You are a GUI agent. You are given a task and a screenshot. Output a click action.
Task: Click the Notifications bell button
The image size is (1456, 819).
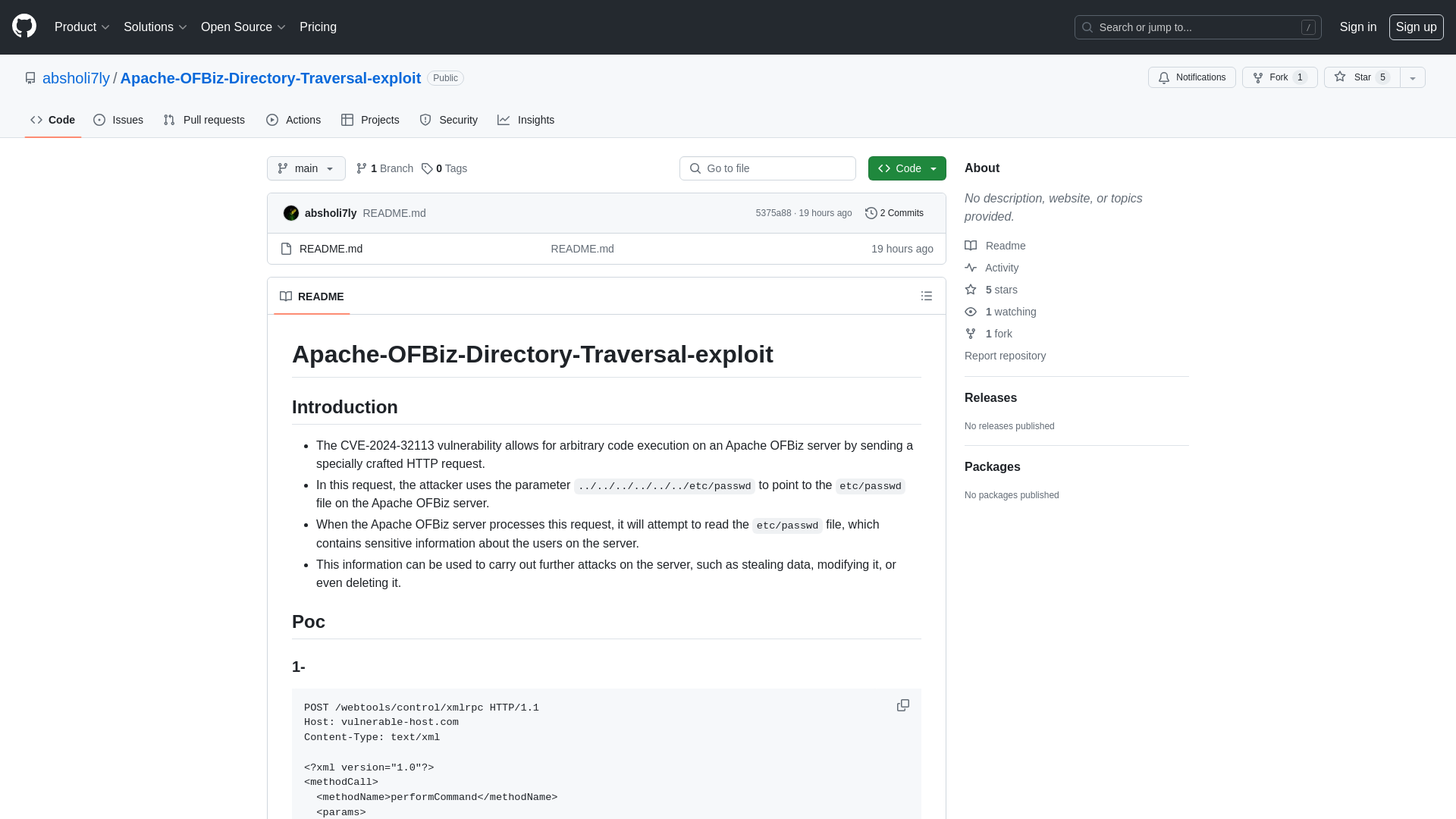pyautogui.click(x=1191, y=77)
